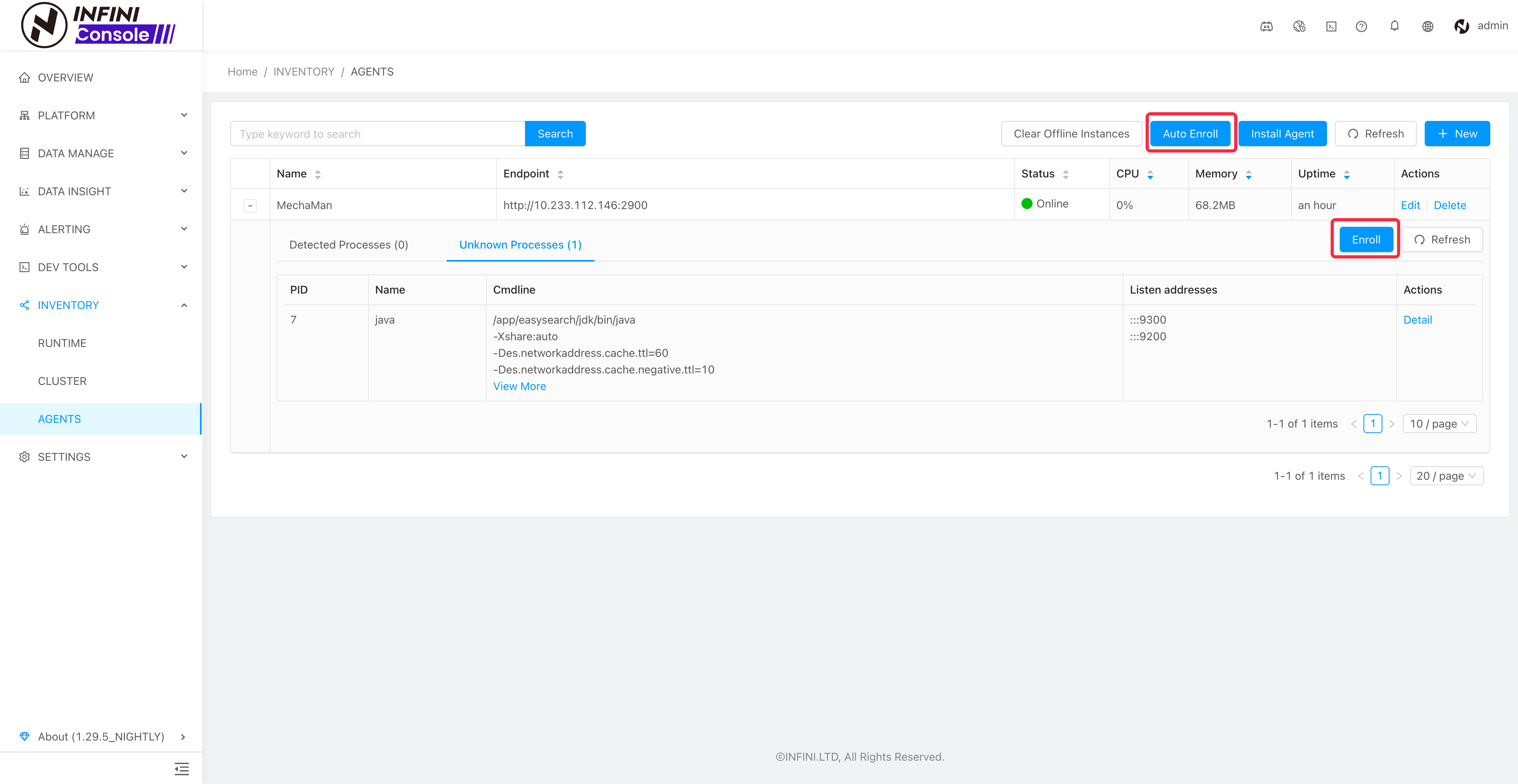This screenshot has height=784, width=1518.
Task: Collapse the MechaMan row expand toggle
Action: (x=250, y=205)
